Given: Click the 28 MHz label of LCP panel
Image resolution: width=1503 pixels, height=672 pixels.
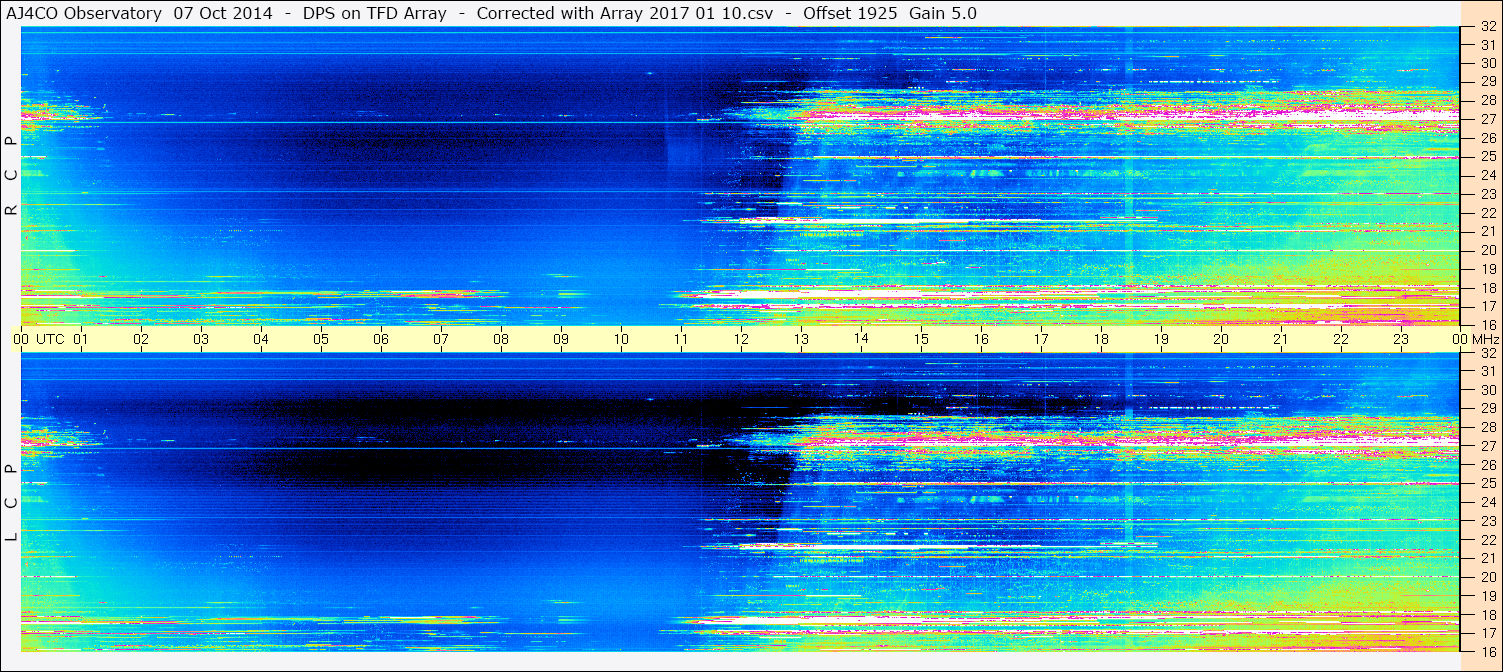Looking at the screenshot, I should (x=1487, y=428).
